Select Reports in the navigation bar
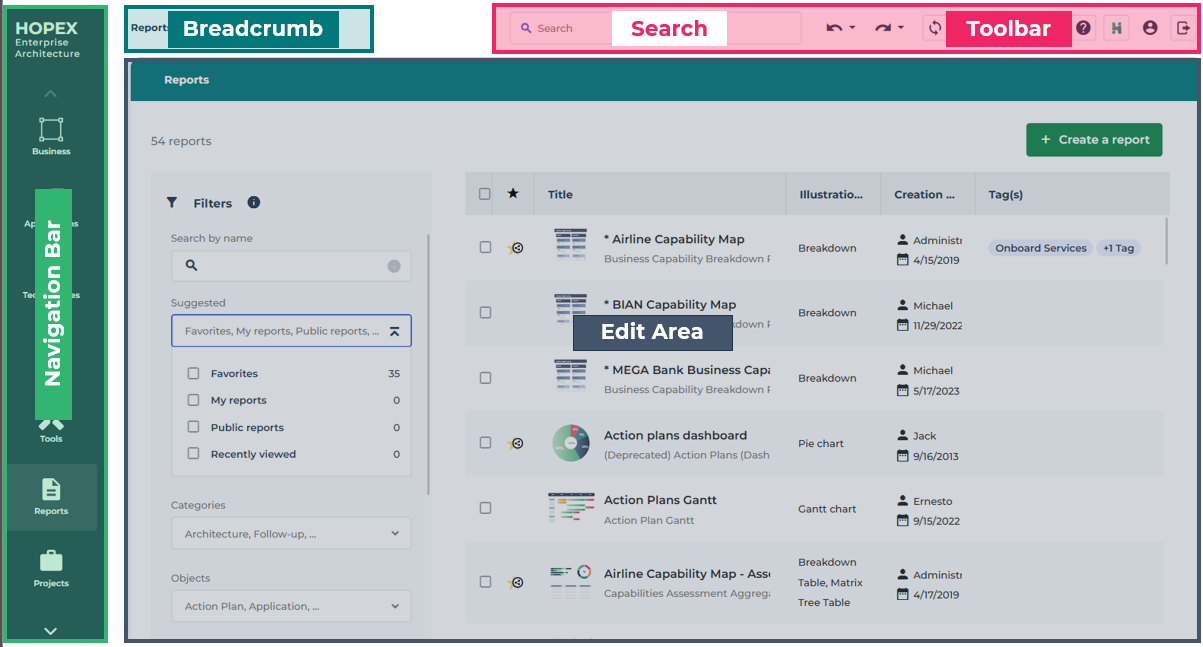The image size is (1203, 647). pos(51,496)
